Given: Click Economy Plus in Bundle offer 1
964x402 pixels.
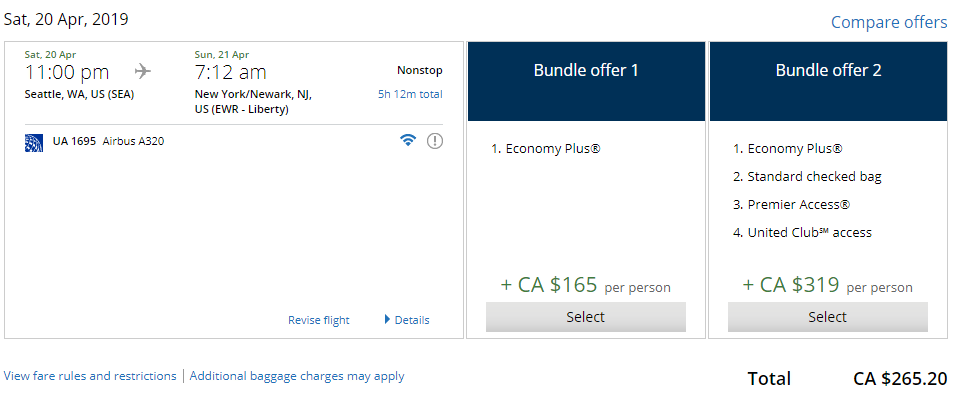Looking at the screenshot, I should tap(552, 148).
